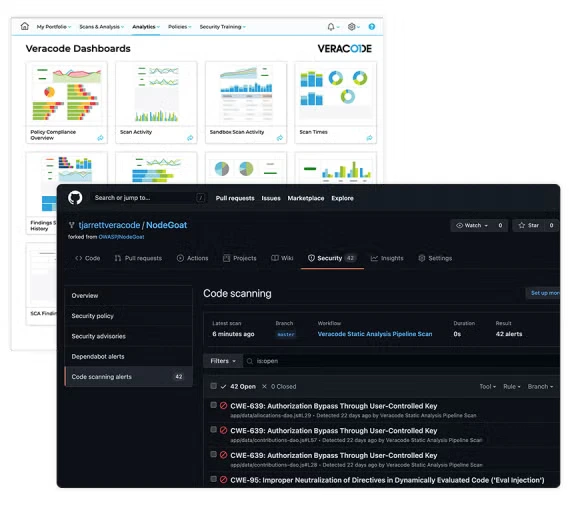Share the Scan Times dashboard
The width and height of the screenshot is (570, 528).
369,138
